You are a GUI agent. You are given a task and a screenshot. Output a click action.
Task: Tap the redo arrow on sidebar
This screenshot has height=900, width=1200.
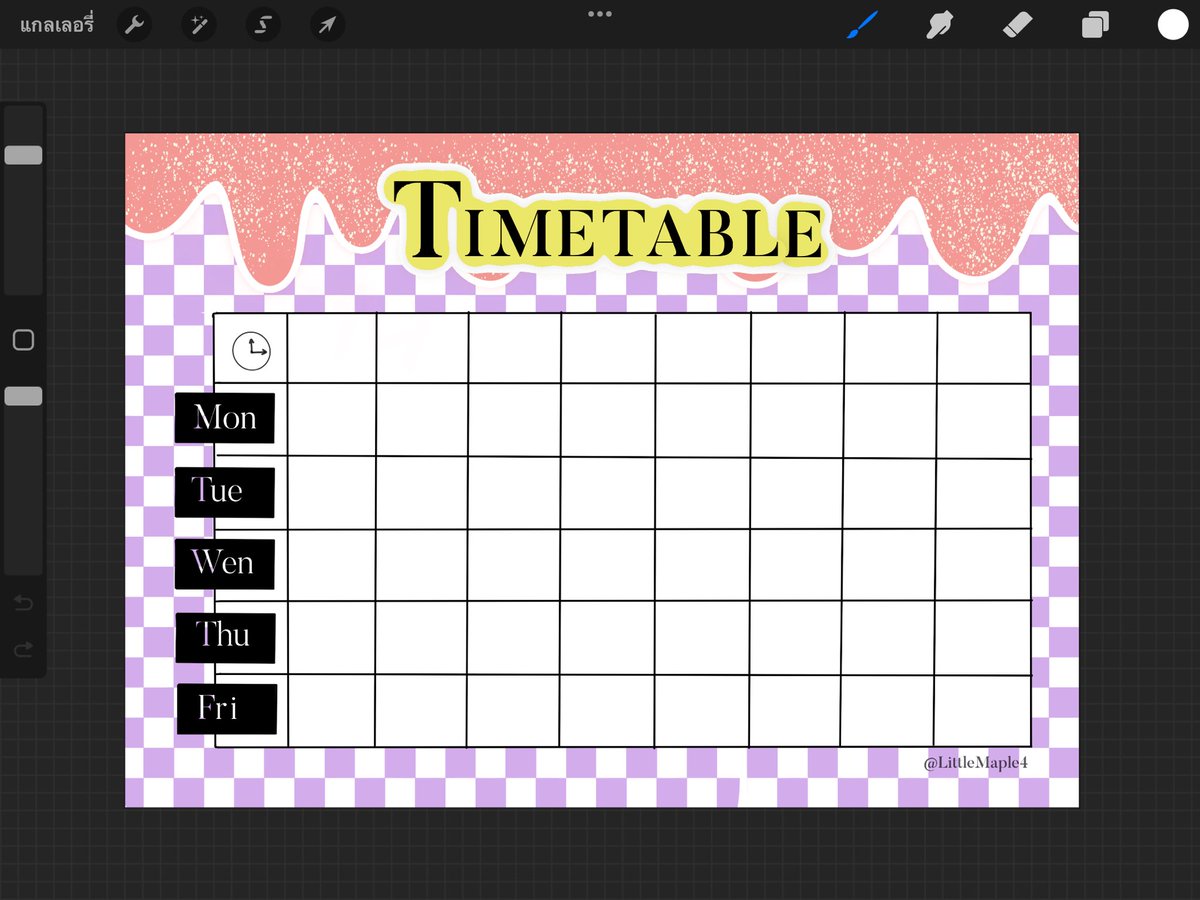(x=23, y=650)
